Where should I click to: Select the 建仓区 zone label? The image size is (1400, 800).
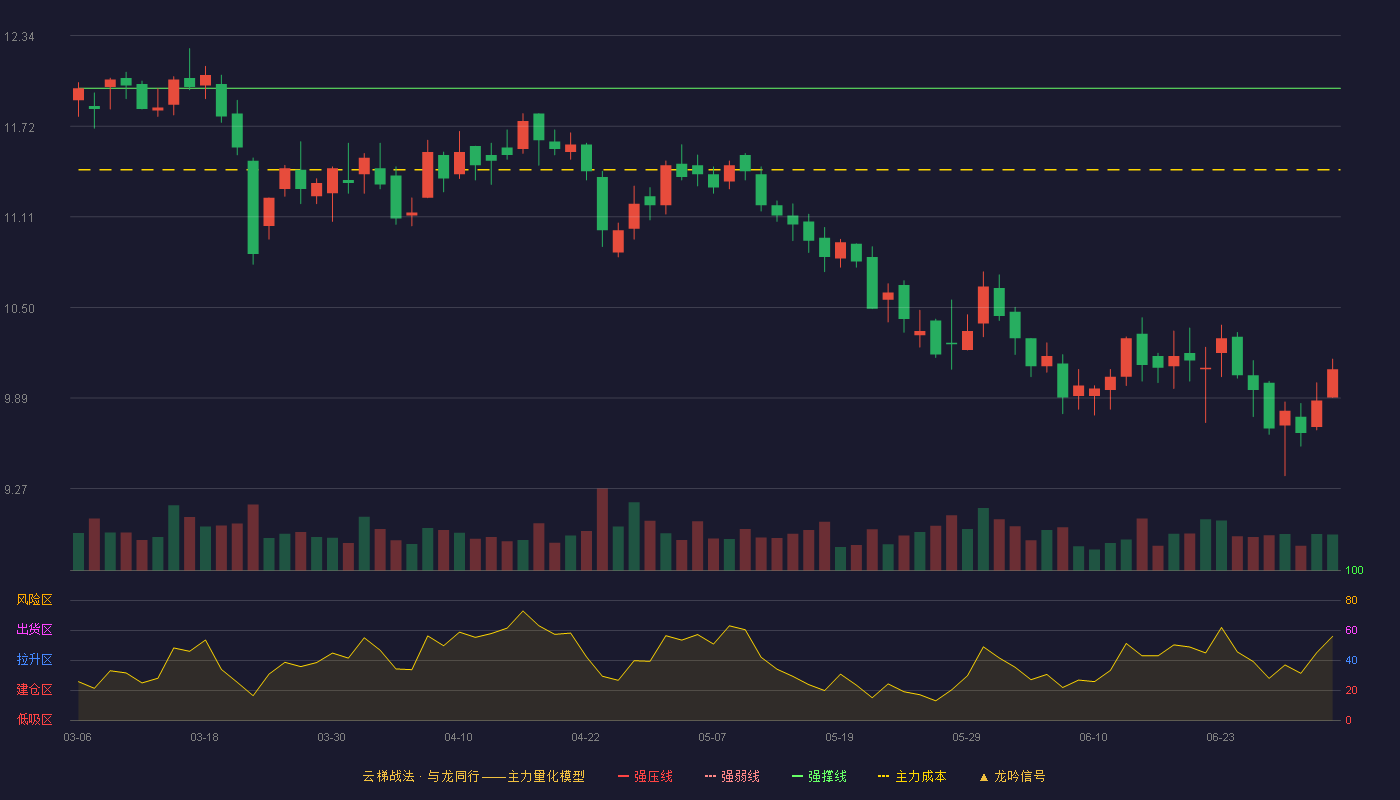pyautogui.click(x=34, y=690)
